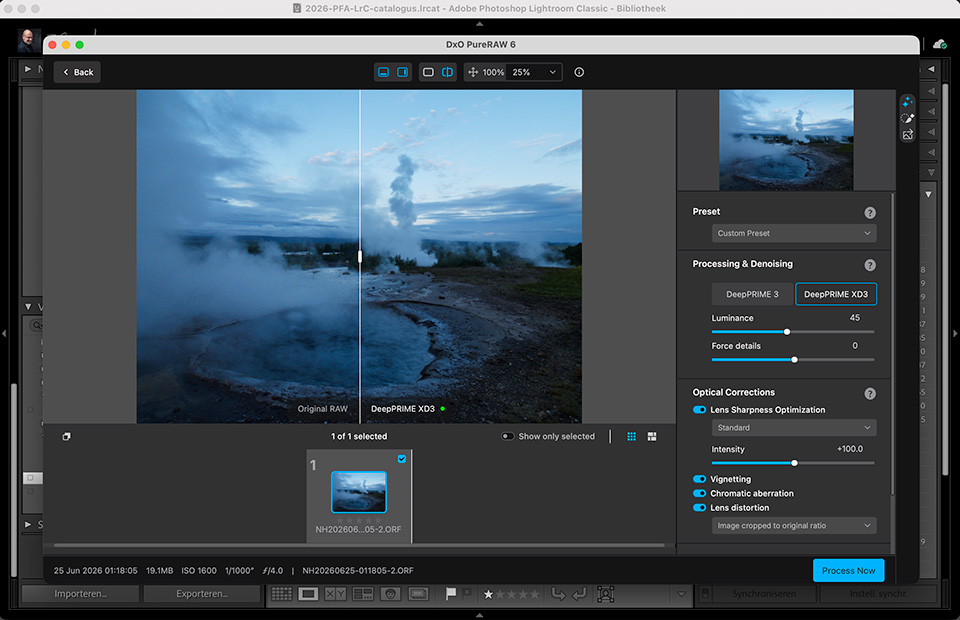This screenshot has height=620, width=960.
Task: Set one star rating in Lightroom toolbar
Action: (x=488, y=594)
